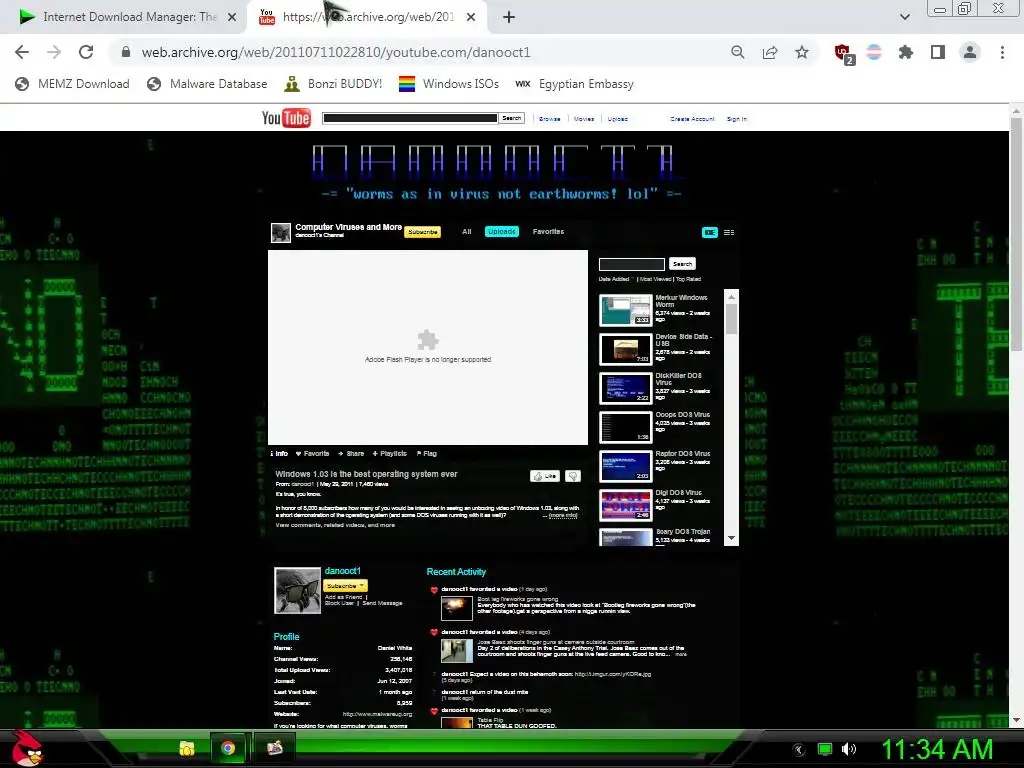Subscribe using the button beside channel title
1024x768 pixels.
(423, 232)
